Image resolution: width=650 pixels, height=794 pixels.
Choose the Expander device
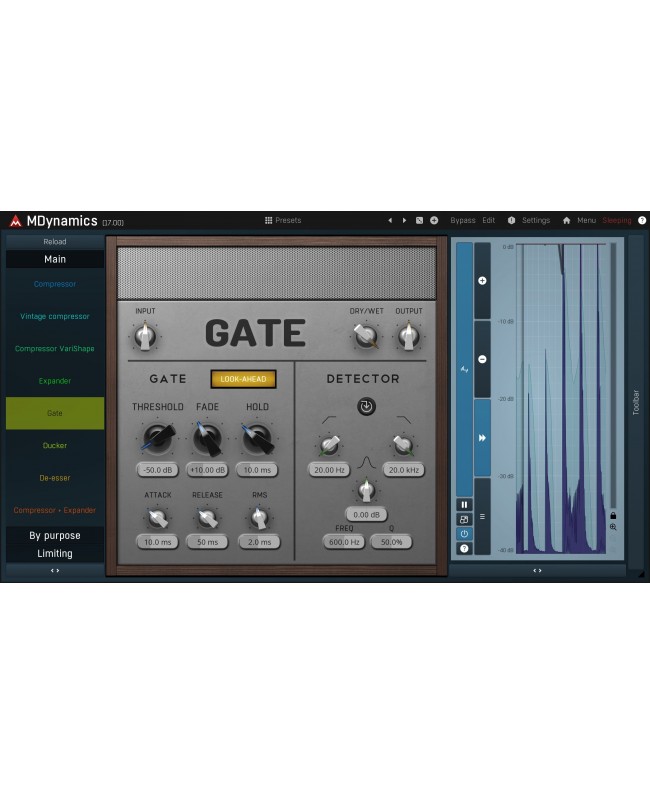click(x=55, y=381)
